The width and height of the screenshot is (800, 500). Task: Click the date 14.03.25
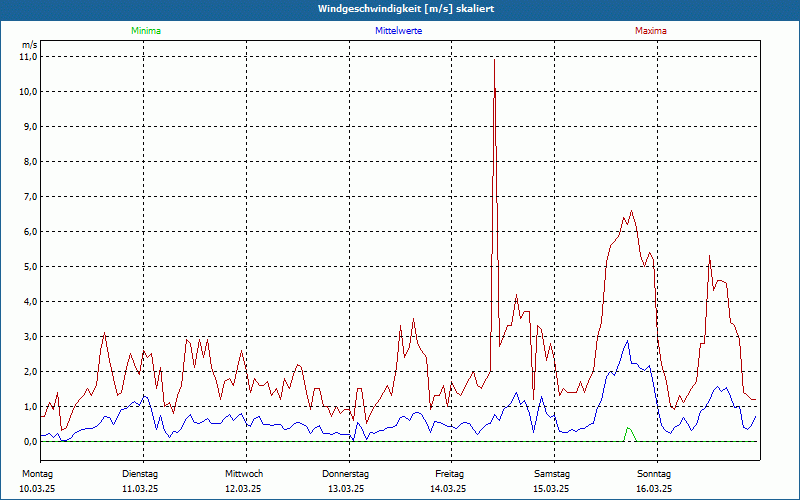[x=448, y=489]
